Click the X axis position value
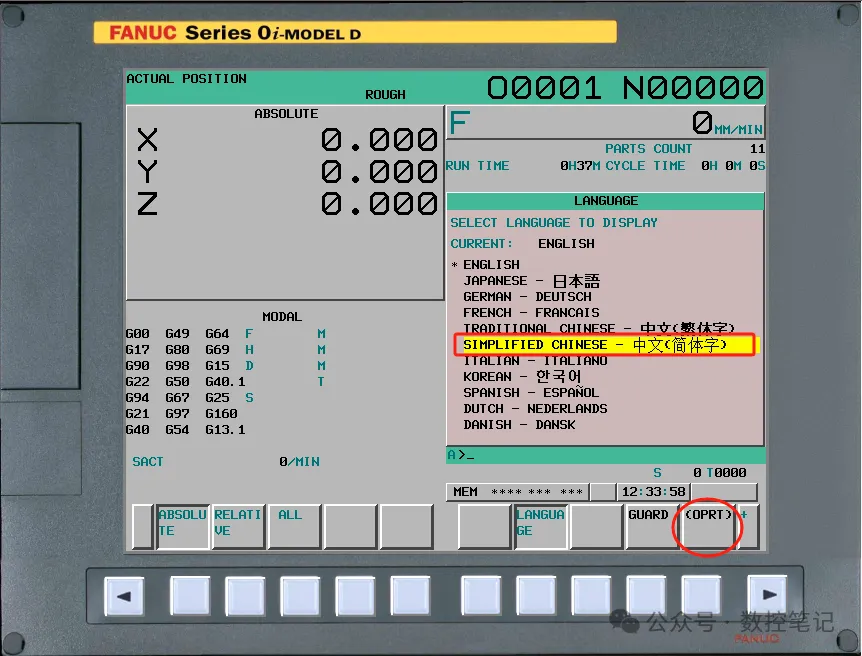 click(x=379, y=140)
